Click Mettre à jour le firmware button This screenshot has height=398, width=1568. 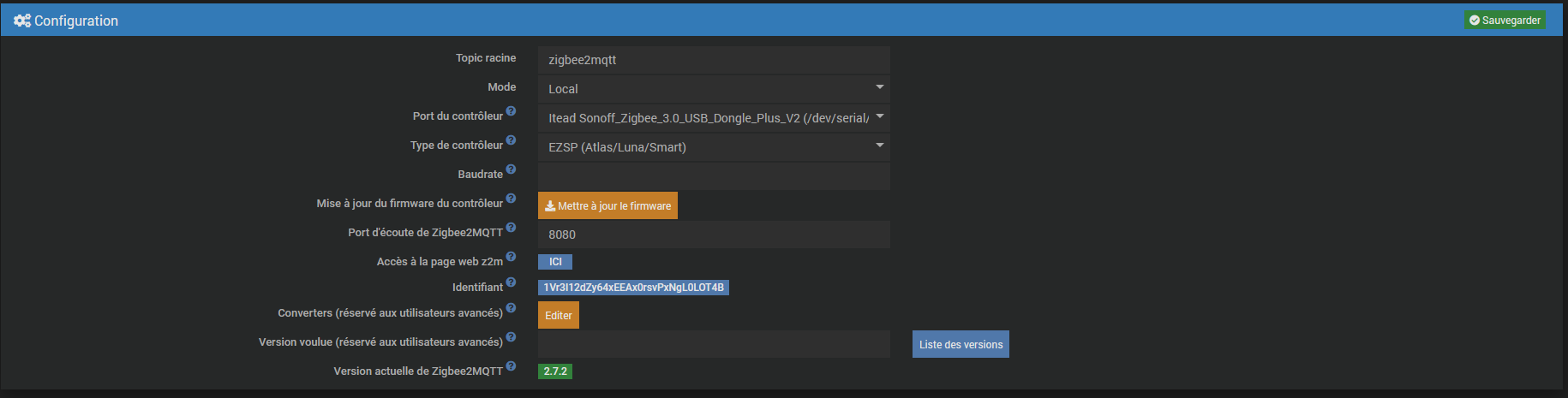pos(607,205)
